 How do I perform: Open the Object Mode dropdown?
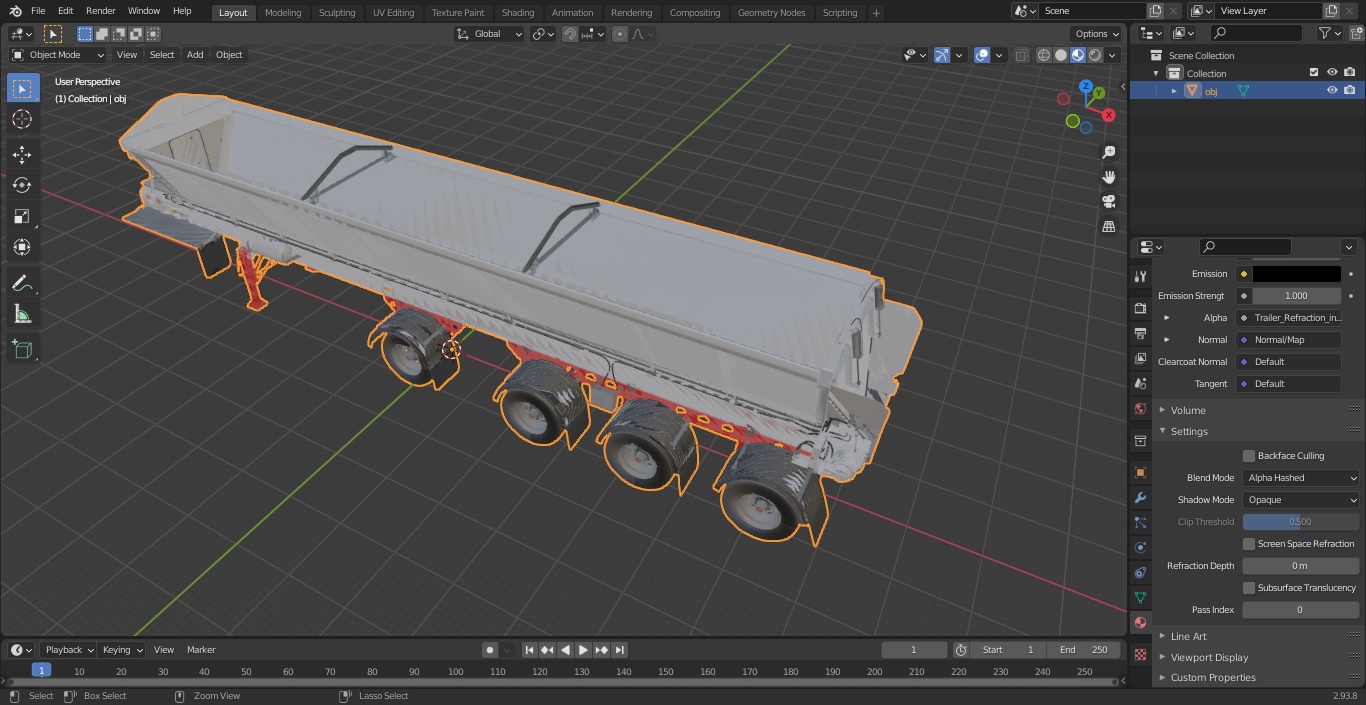point(58,55)
